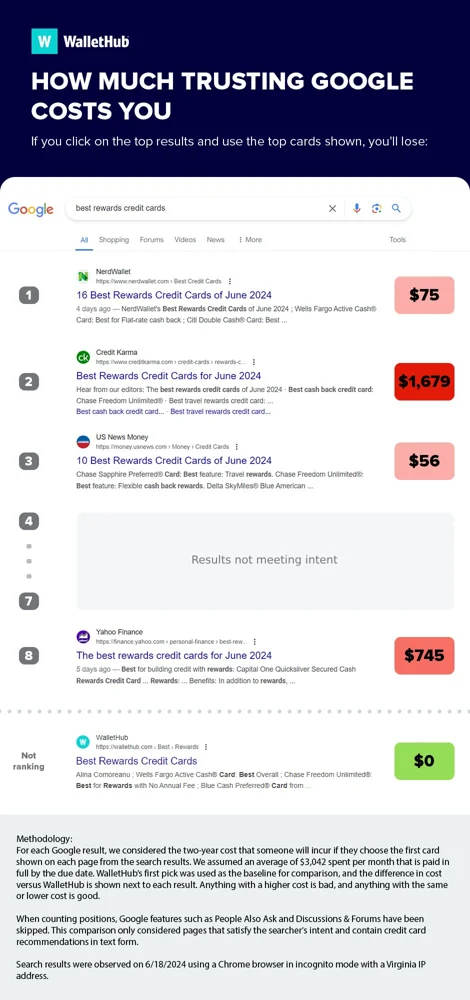Viewport: 470px width, 1000px height.
Task: Start voice search with the microphone icon
Action: [356, 209]
